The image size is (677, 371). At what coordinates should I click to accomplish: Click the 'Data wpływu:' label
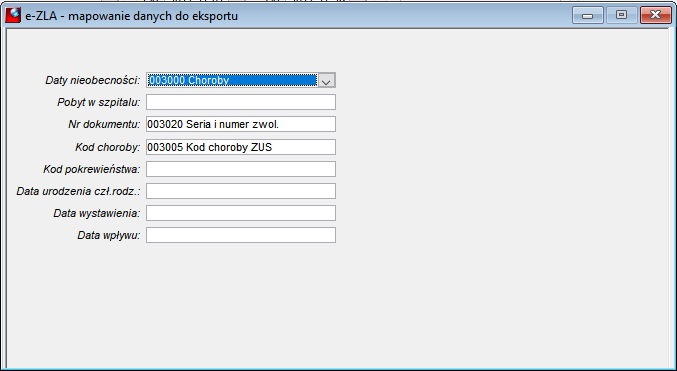109,235
